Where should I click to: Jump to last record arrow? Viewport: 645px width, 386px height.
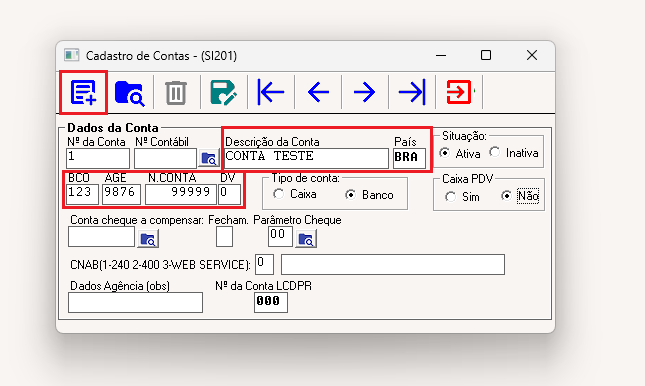[412, 92]
